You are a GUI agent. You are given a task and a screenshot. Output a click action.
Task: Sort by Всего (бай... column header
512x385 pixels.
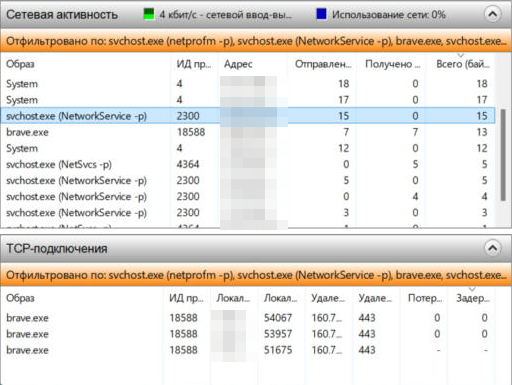click(x=463, y=64)
